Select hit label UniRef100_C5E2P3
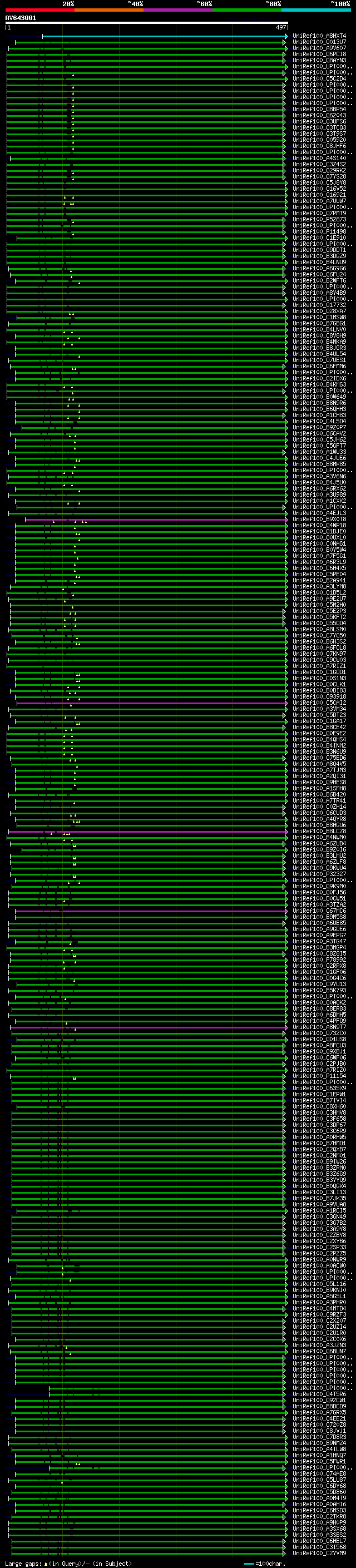This screenshot has width=356, height=1568. 319,611
